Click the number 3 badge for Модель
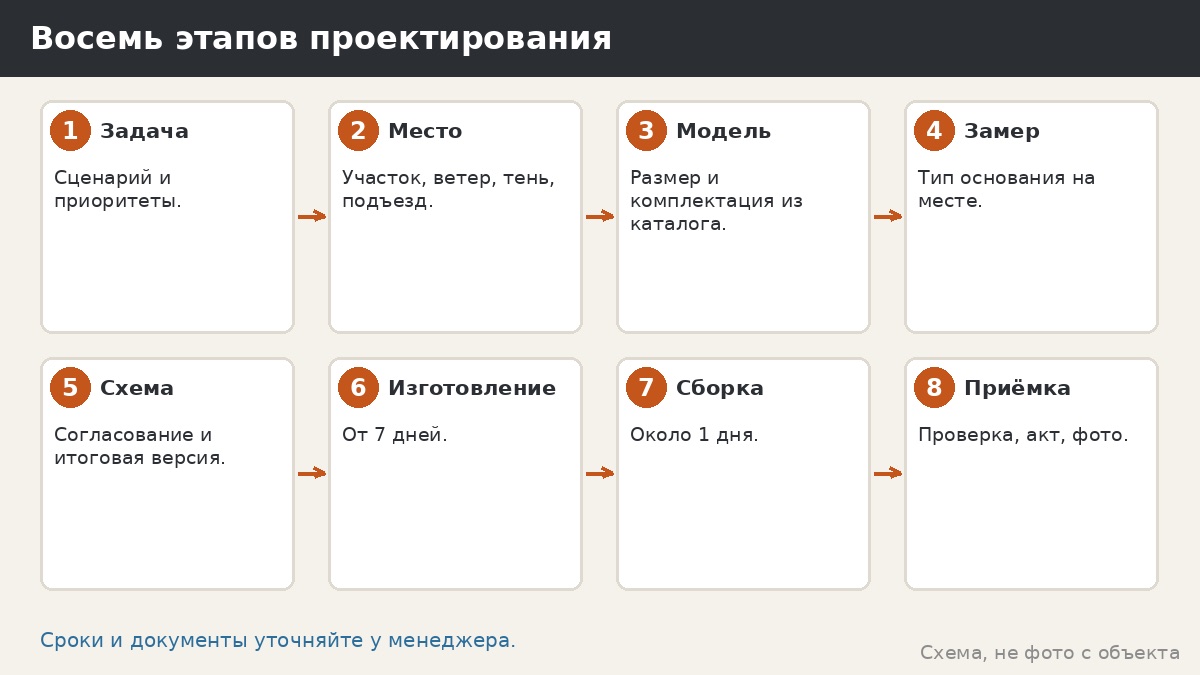1200x675 pixels. tap(646, 131)
